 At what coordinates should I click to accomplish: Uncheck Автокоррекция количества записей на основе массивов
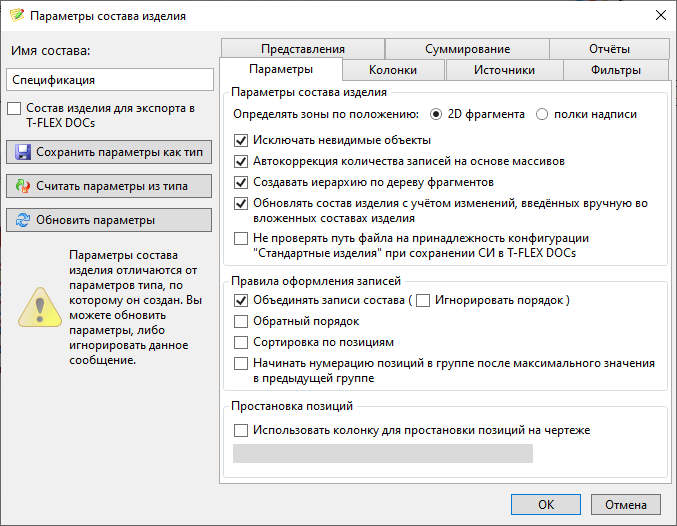241,162
